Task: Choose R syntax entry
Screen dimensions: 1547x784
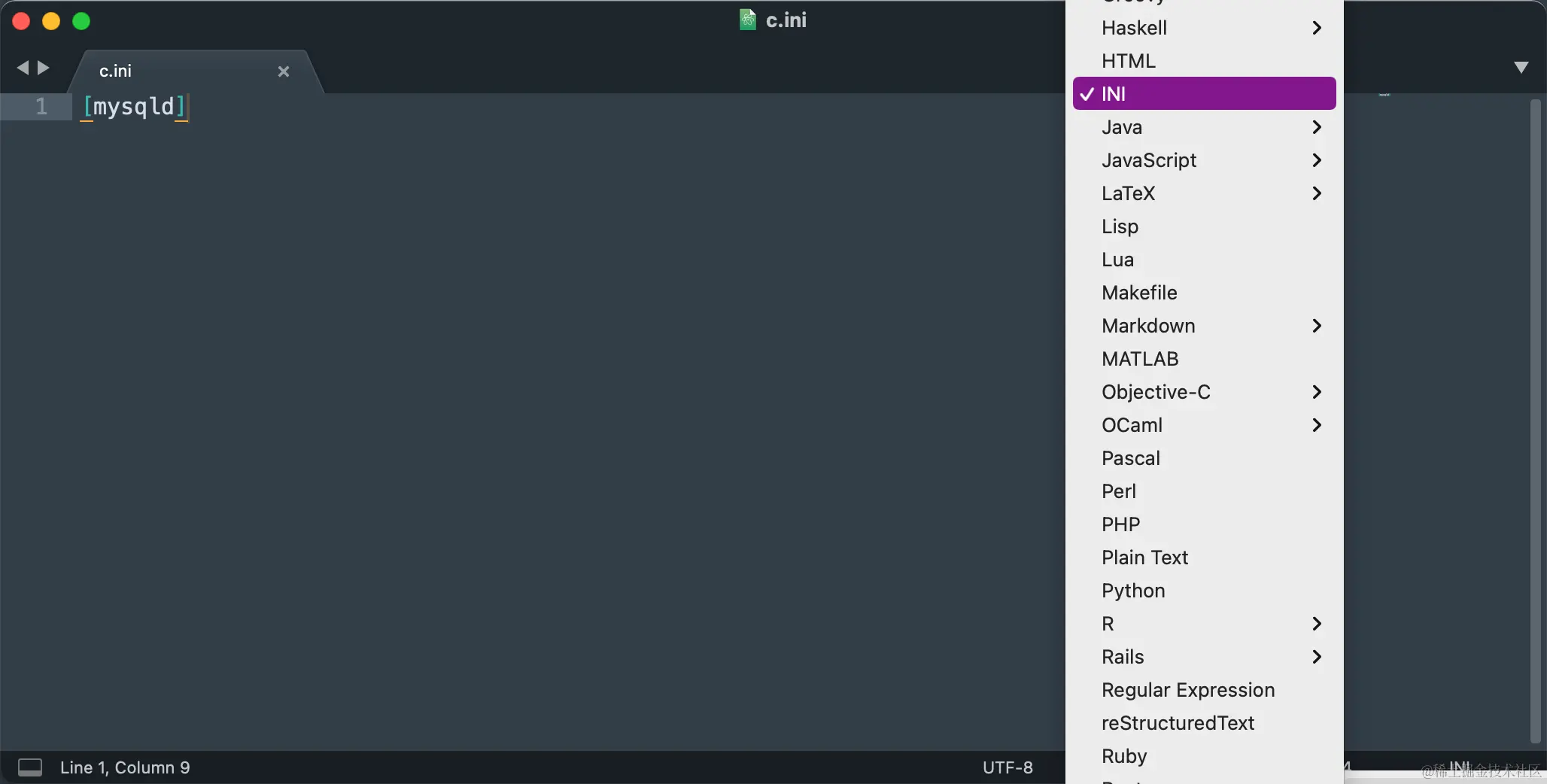Action: point(1204,624)
